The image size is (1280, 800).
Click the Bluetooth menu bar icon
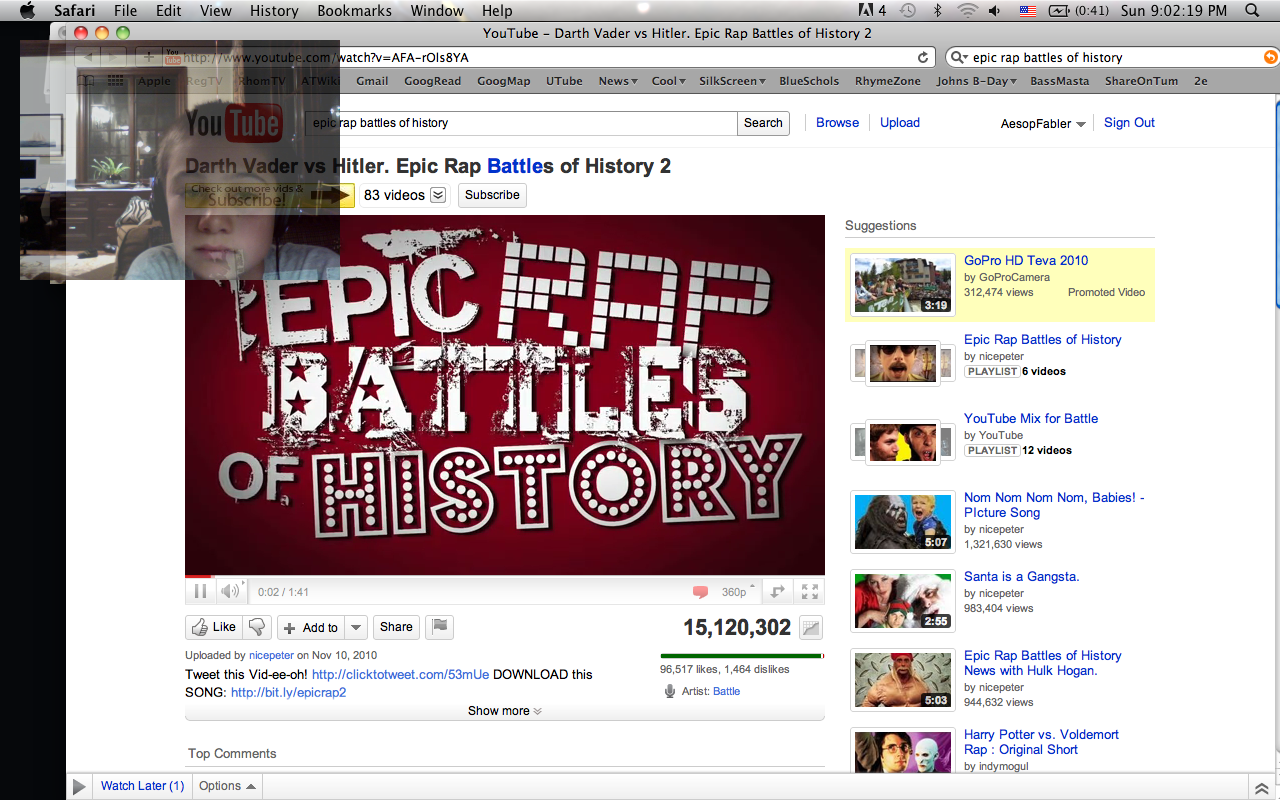click(937, 11)
